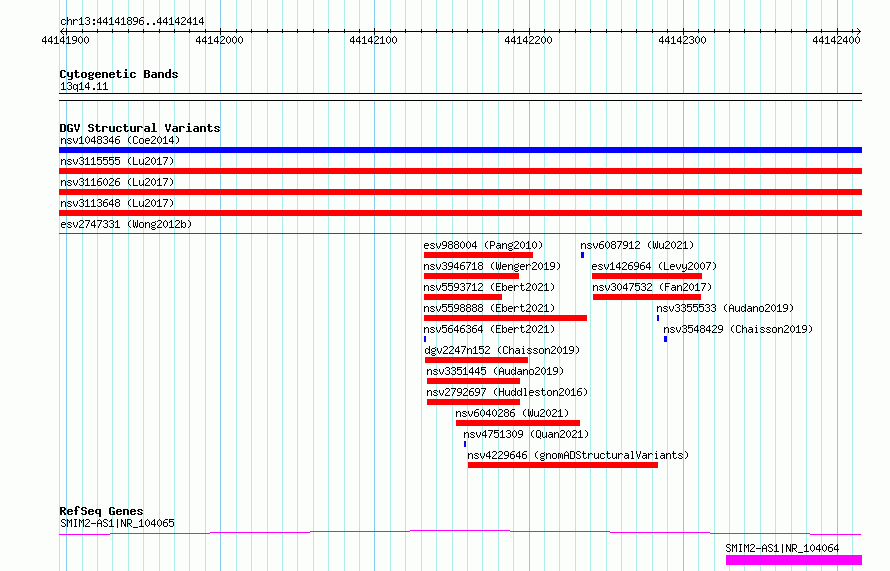
Task: Select nsv6040286 (Wu2021) variant label
Action: (x=512, y=413)
